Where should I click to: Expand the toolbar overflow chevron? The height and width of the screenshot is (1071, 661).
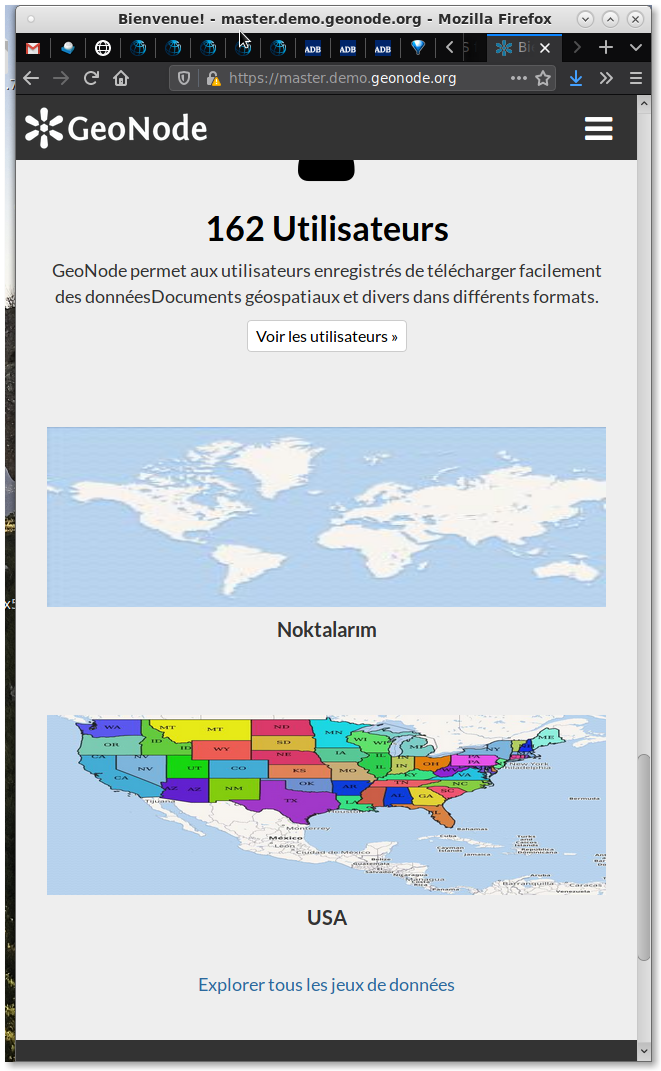[606, 79]
